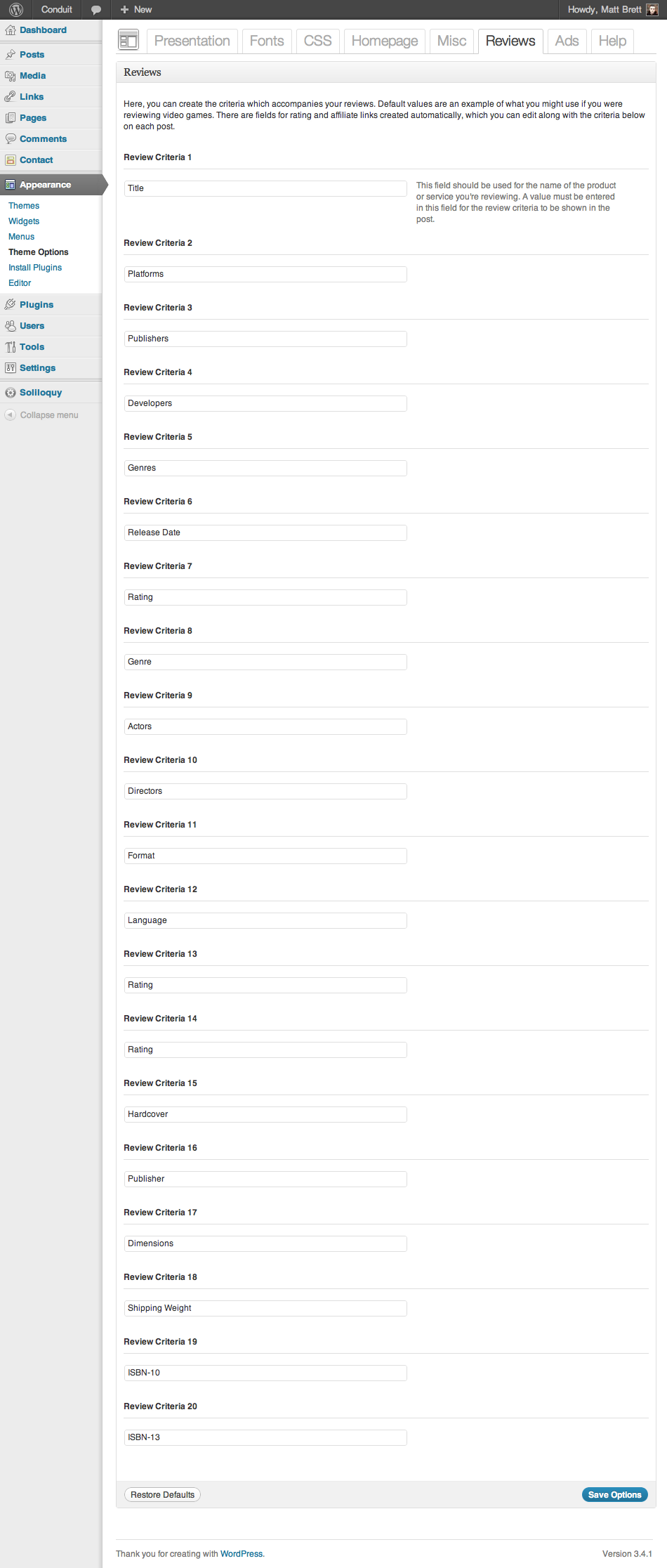The height and width of the screenshot is (1568, 667).
Task: Click the Posts pushpin icon
Action: pos(11,54)
